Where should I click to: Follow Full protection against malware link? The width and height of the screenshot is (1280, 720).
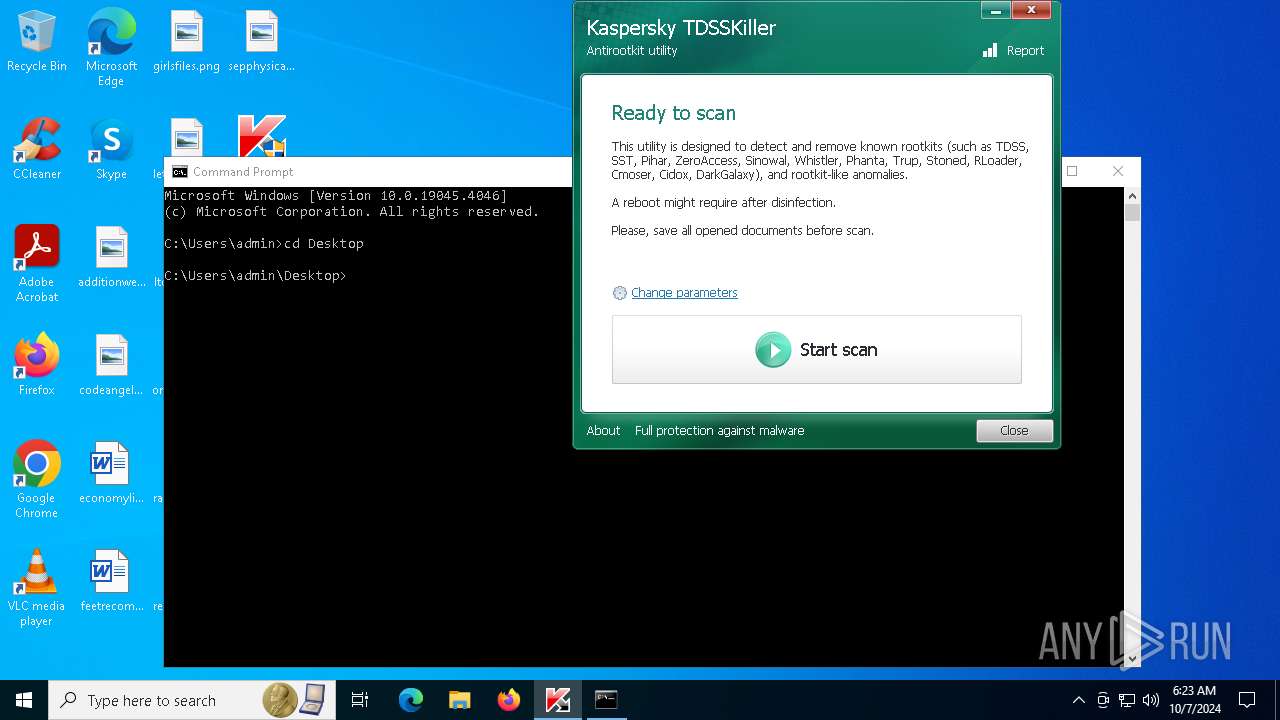click(719, 431)
